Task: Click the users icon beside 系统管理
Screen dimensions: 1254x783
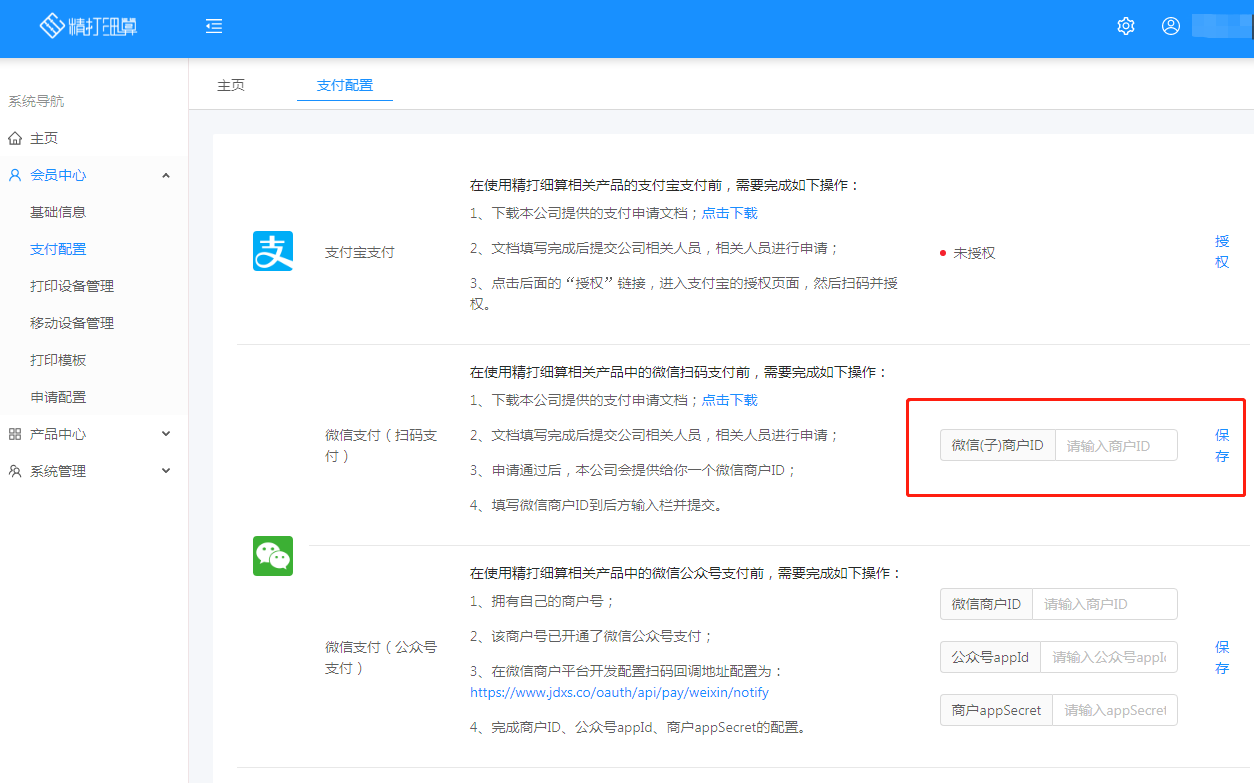Action: point(15,471)
